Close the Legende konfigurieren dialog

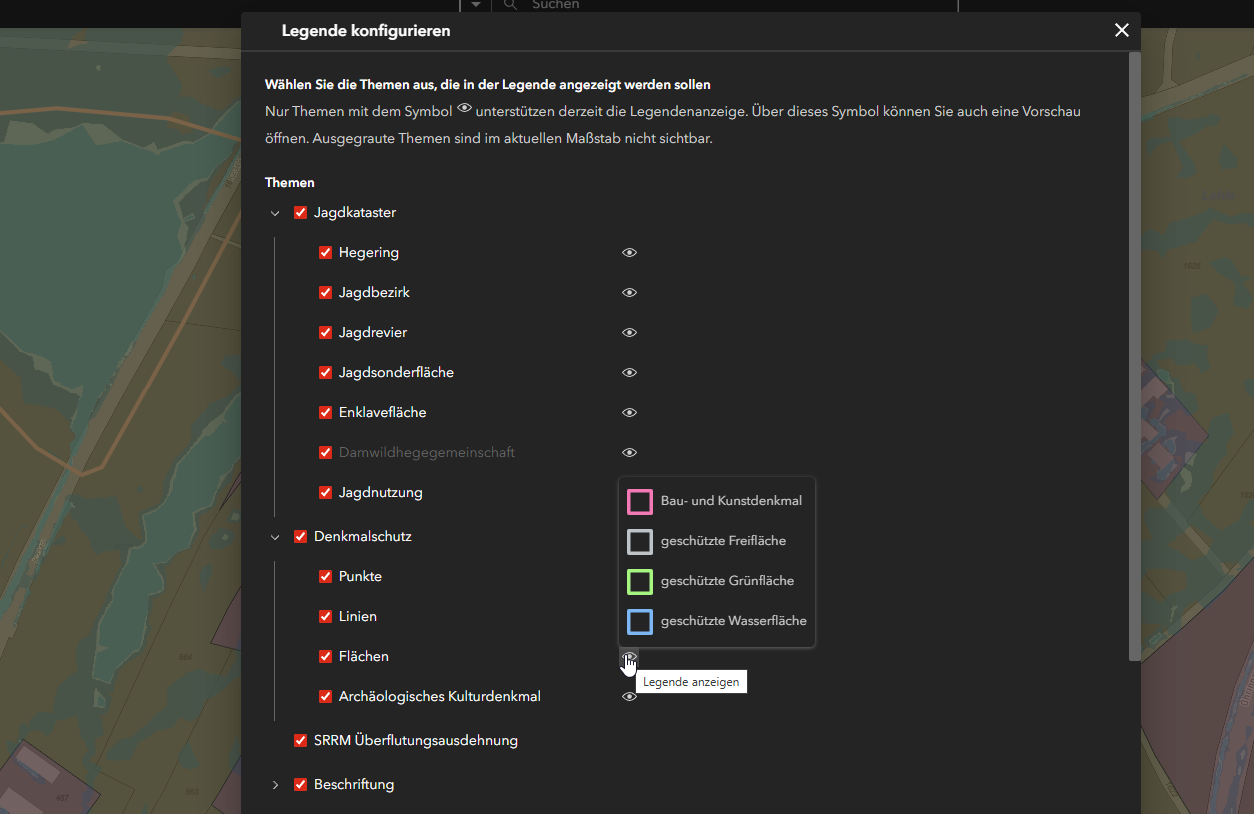click(1121, 31)
